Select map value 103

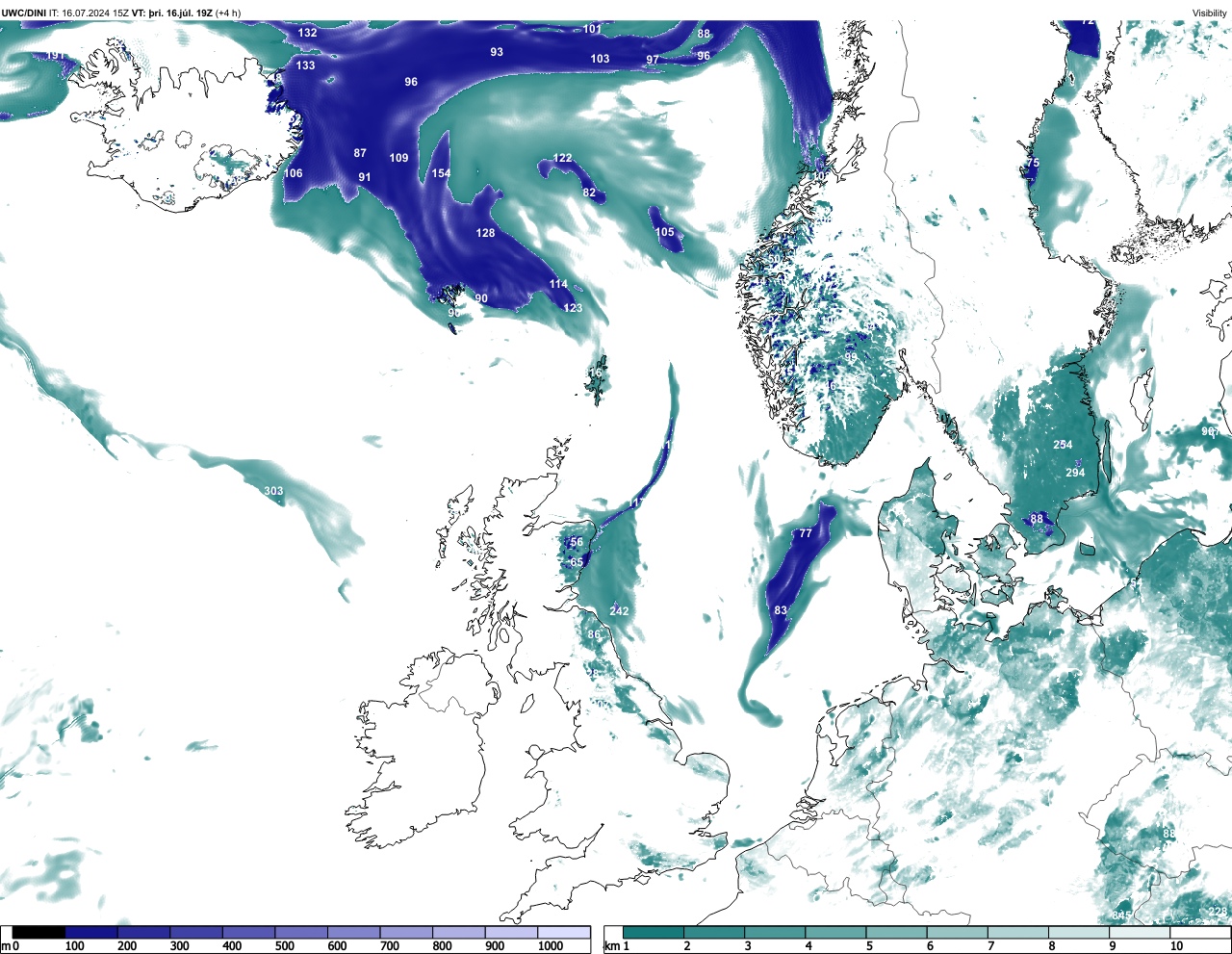pyautogui.click(x=600, y=59)
